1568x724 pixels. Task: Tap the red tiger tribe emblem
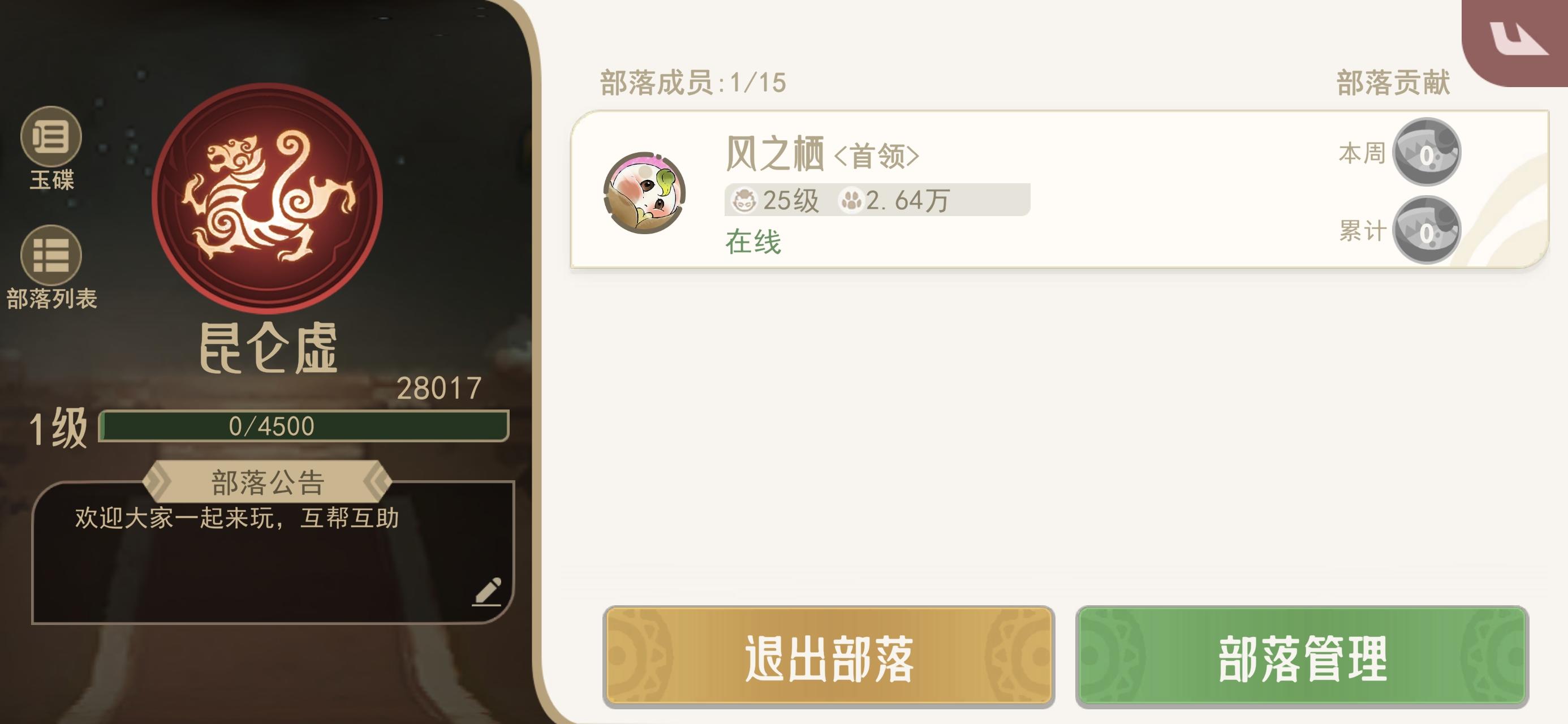267,198
